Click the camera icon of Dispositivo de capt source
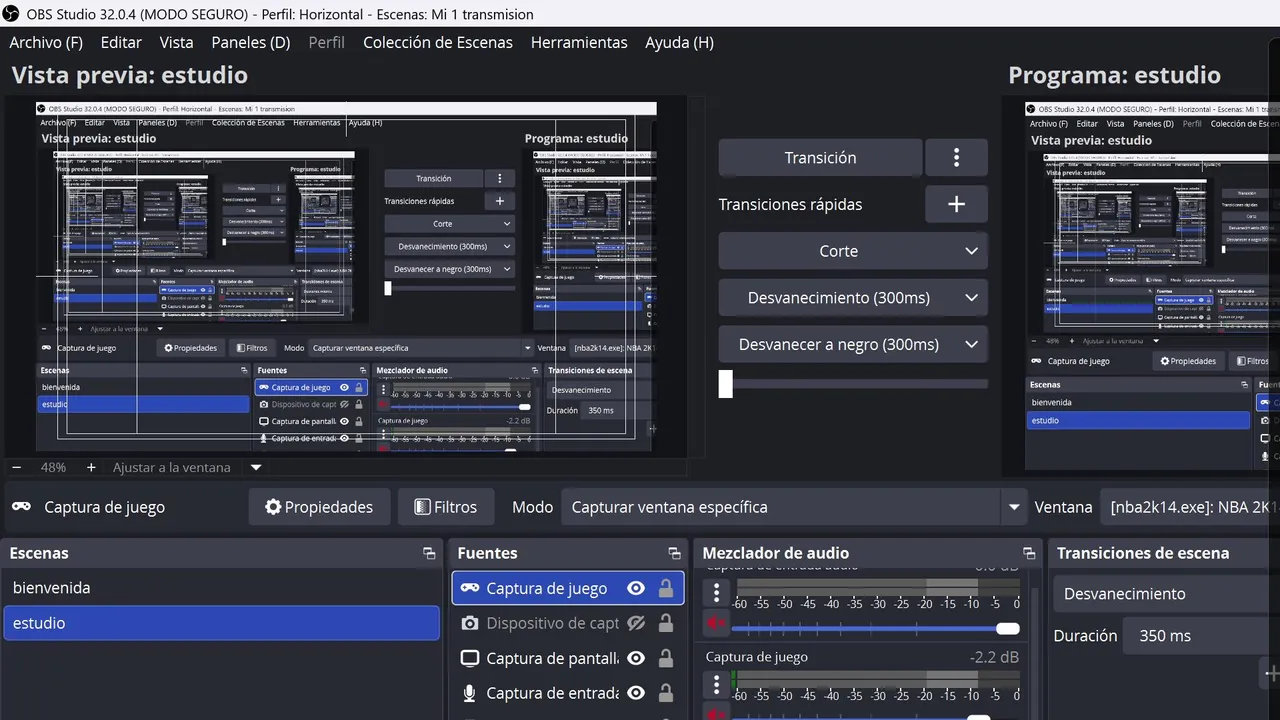1280x720 pixels. tap(469, 623)
